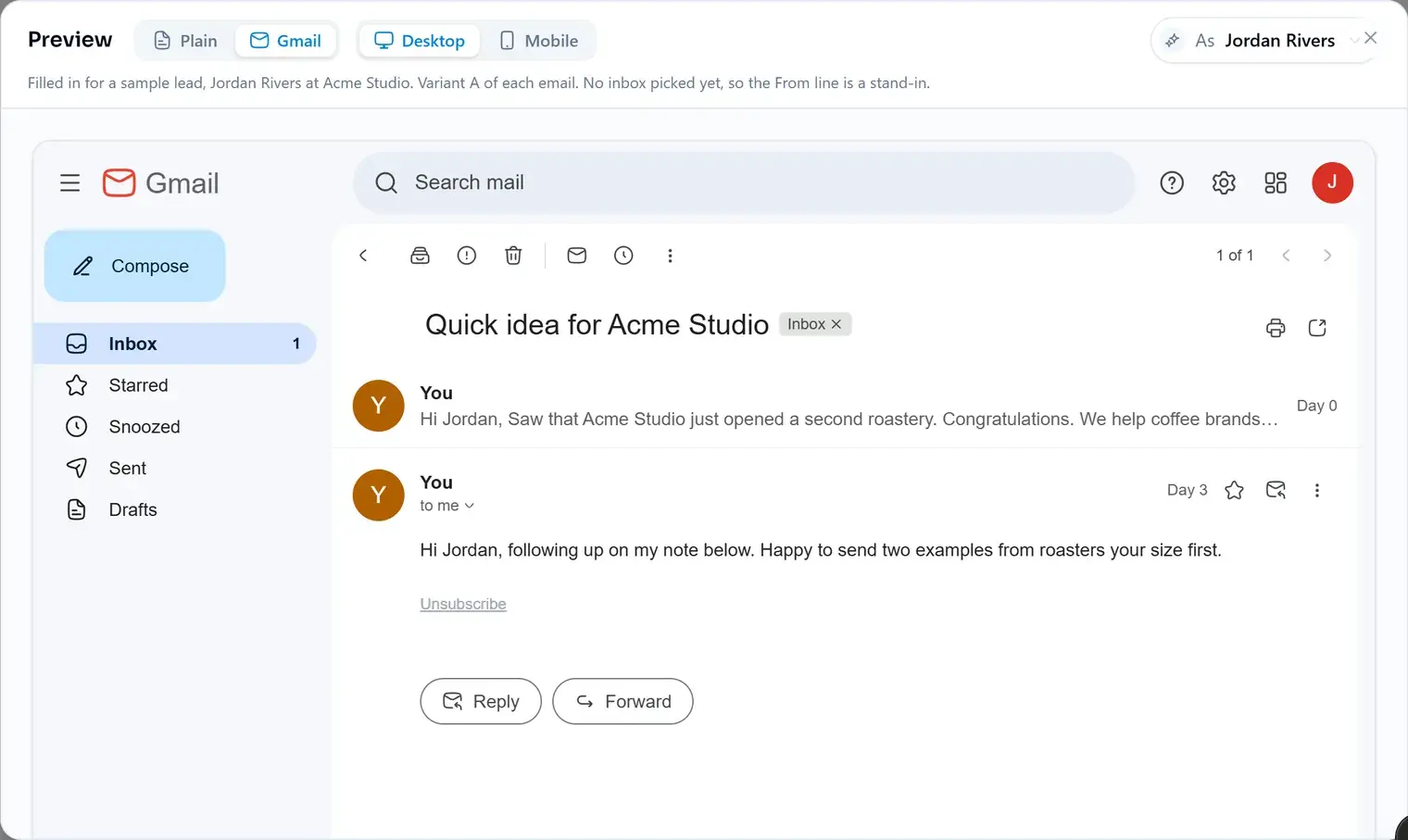Click the 'Day 0' timestamp
Viewport: 1408px width, 840px height.
pyautogui.click(x=1316, y=406)
